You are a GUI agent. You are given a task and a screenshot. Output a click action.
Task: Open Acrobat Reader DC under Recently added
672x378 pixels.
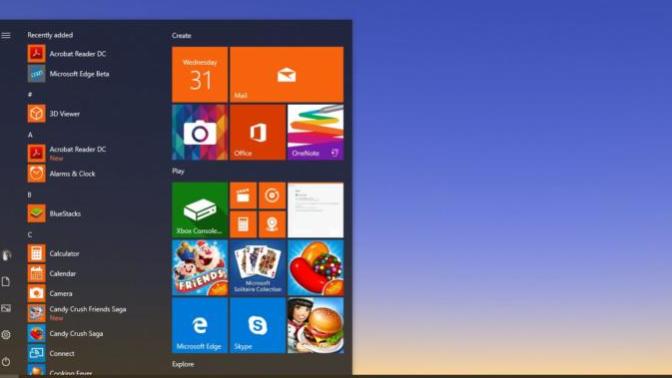67,54
